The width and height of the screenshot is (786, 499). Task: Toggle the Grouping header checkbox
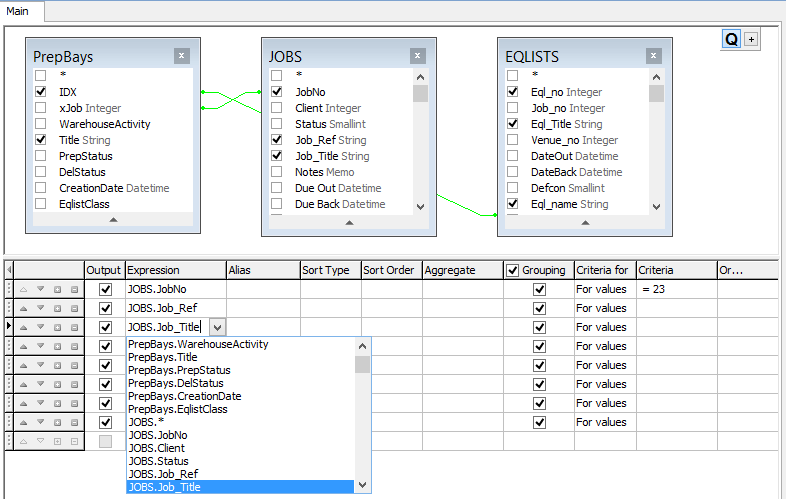click(513, 270)
